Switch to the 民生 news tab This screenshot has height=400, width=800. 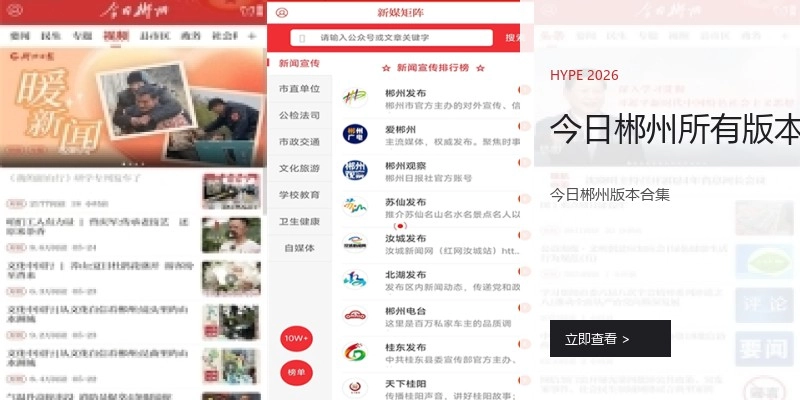pyautogui.click(x=51, y=36)
